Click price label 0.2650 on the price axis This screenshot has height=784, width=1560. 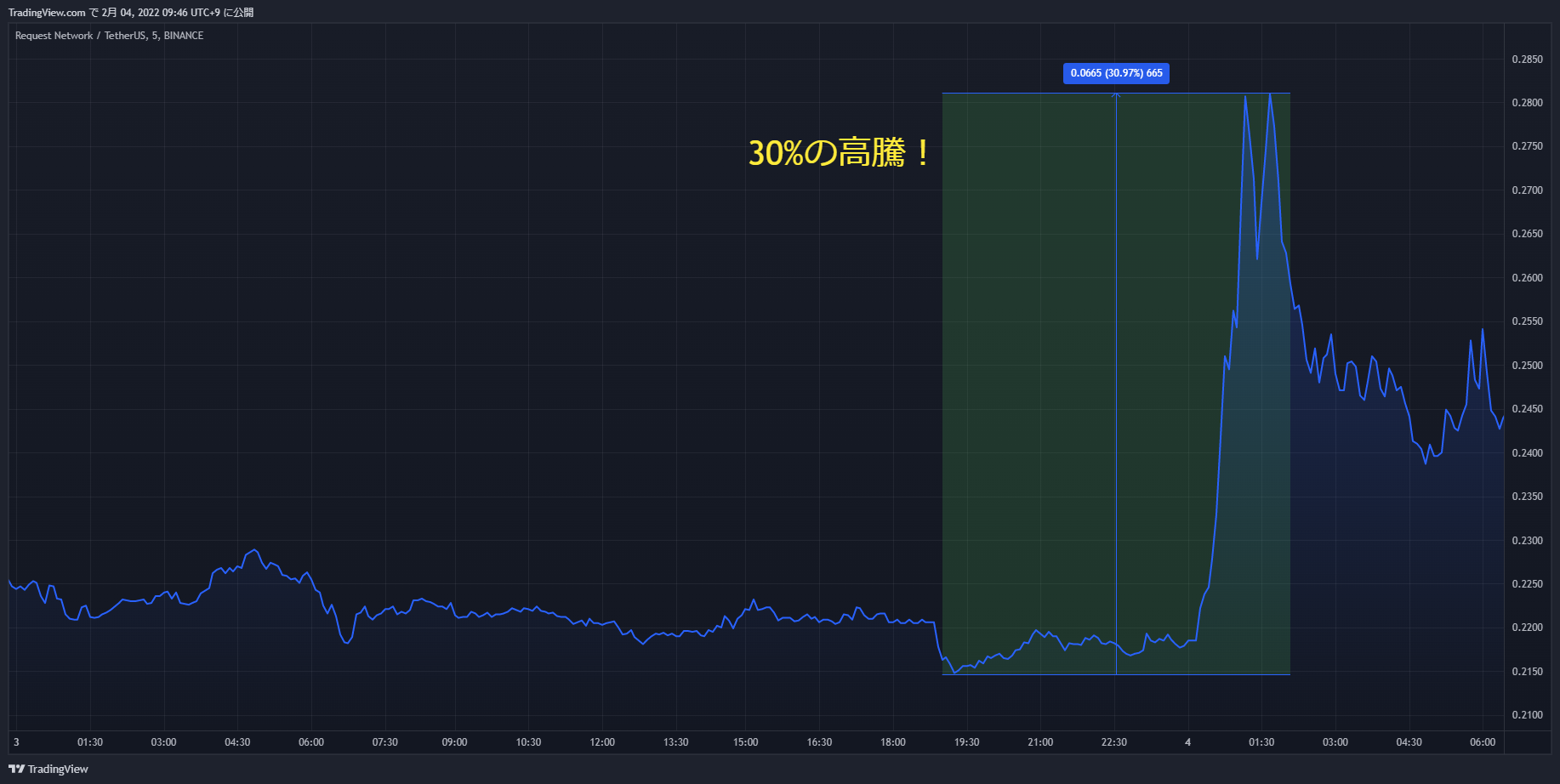[x=1527, y=234]
